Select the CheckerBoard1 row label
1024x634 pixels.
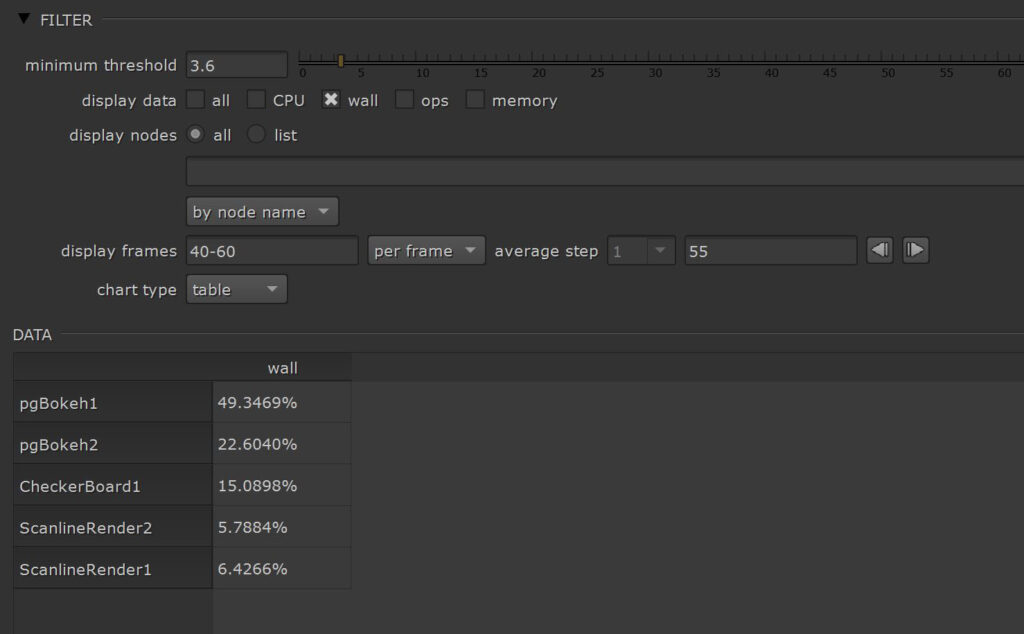pyautogui.click(x=113, y=486)
